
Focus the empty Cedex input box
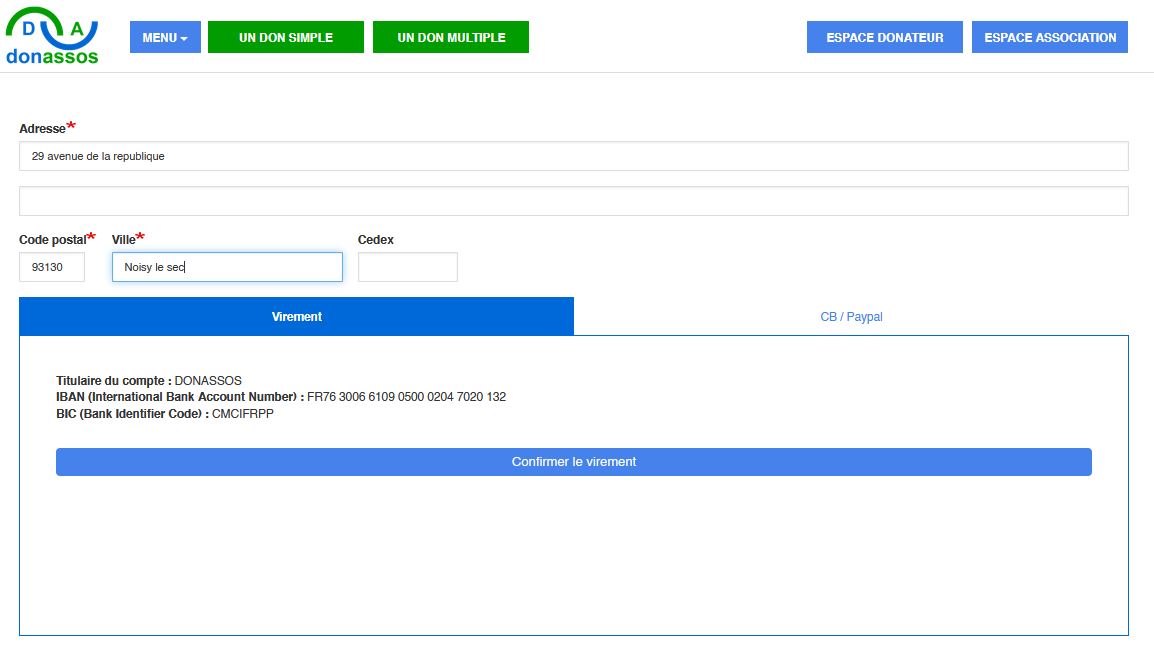point(407,267)
